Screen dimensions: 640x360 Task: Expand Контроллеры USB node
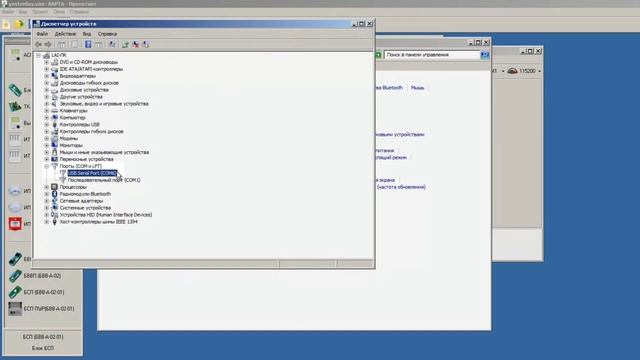coord(47,124)
